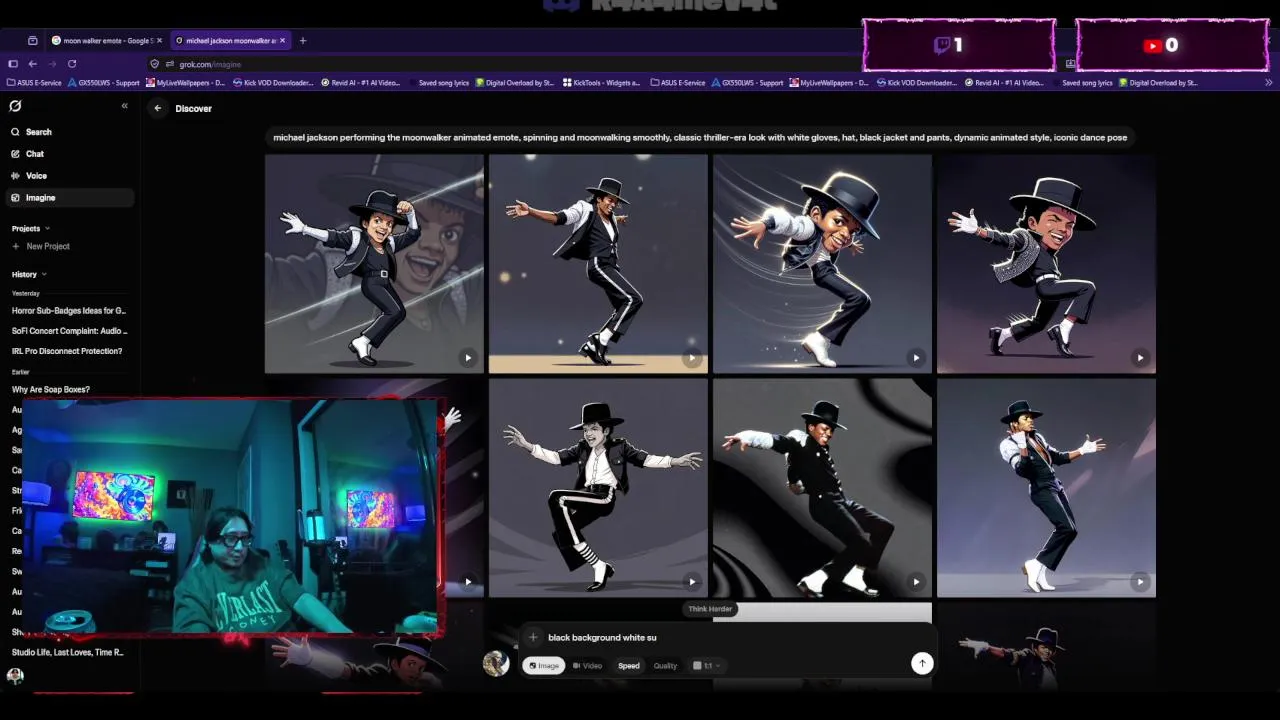
Task: Select Speed generation option
Action: [x=629, y=666]
